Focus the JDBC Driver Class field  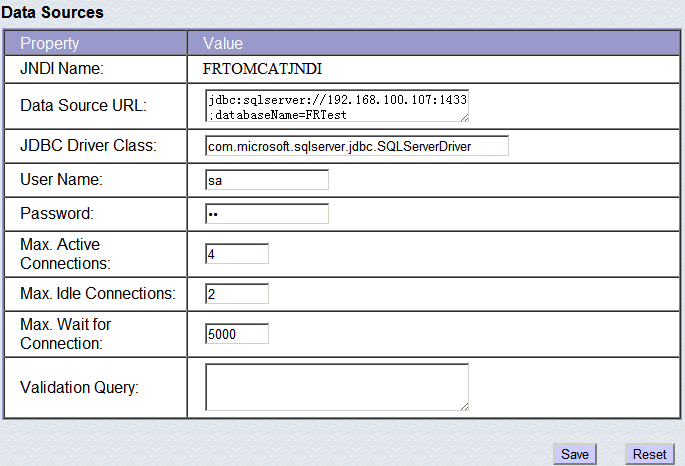tap(356, 146)
